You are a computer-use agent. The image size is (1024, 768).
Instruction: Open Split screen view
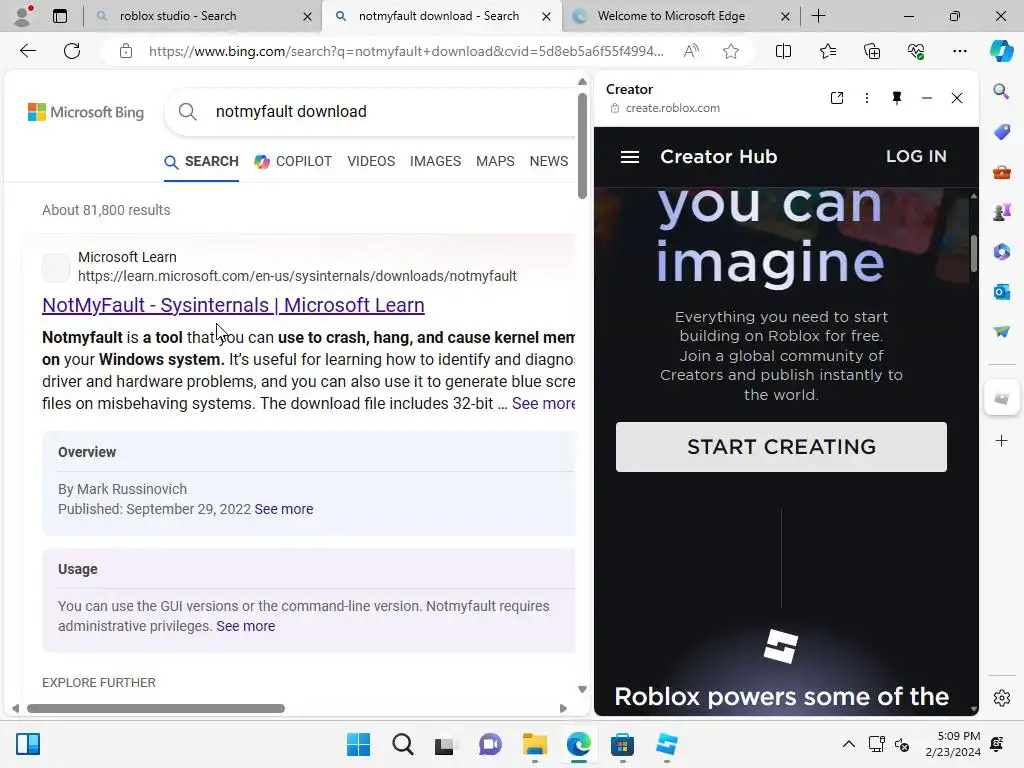point(783,51)
